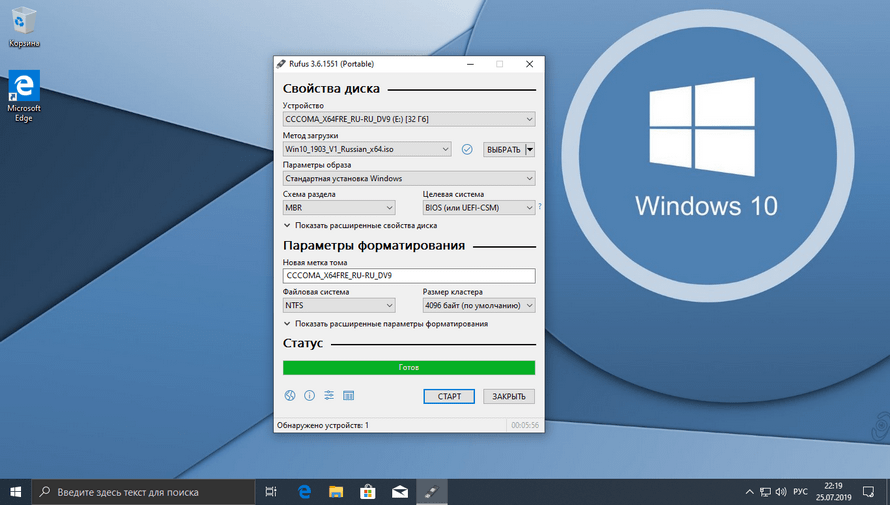Open File Explorer from the taskbar
Image resolution: width=890 pixels, height=505 pixels.
pos(336,492)
